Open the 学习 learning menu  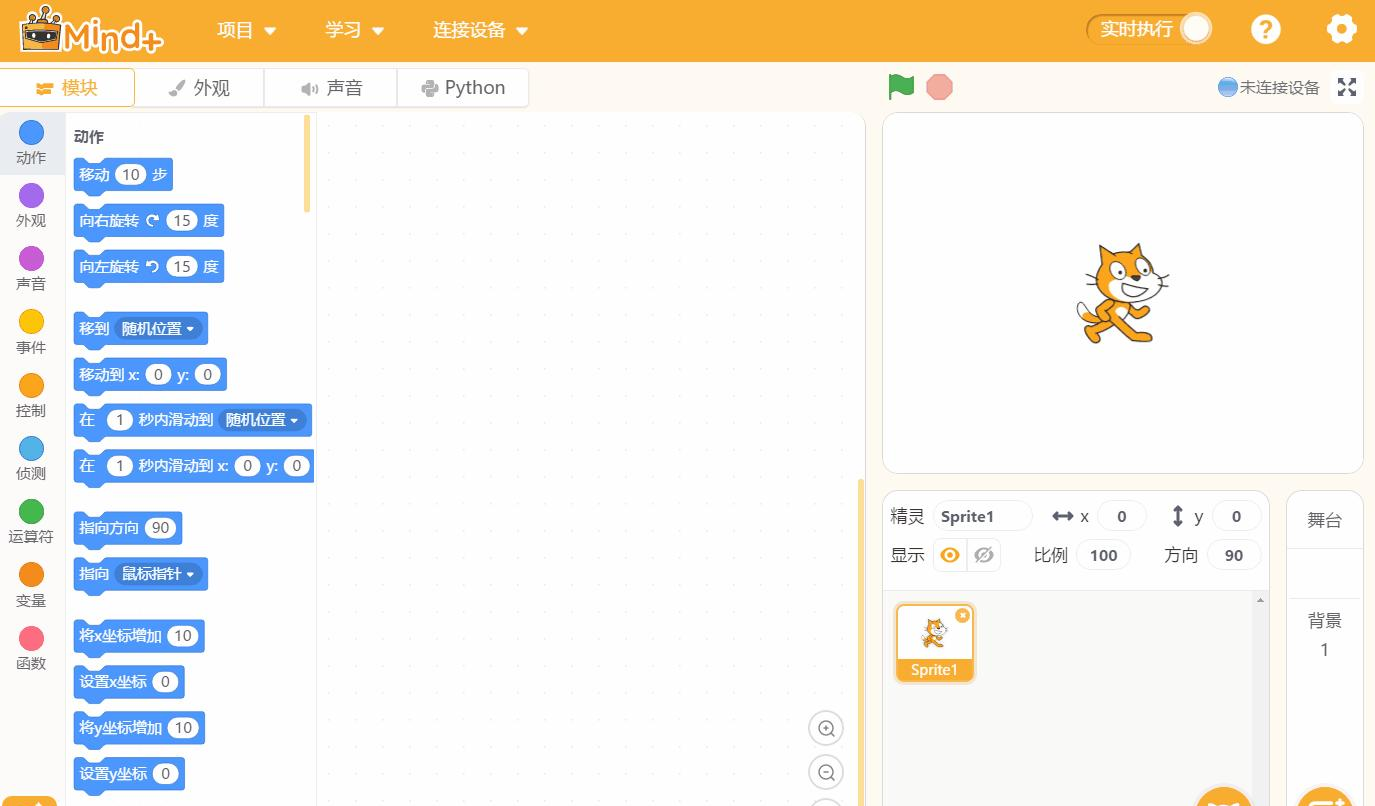(x=354, y=30)
